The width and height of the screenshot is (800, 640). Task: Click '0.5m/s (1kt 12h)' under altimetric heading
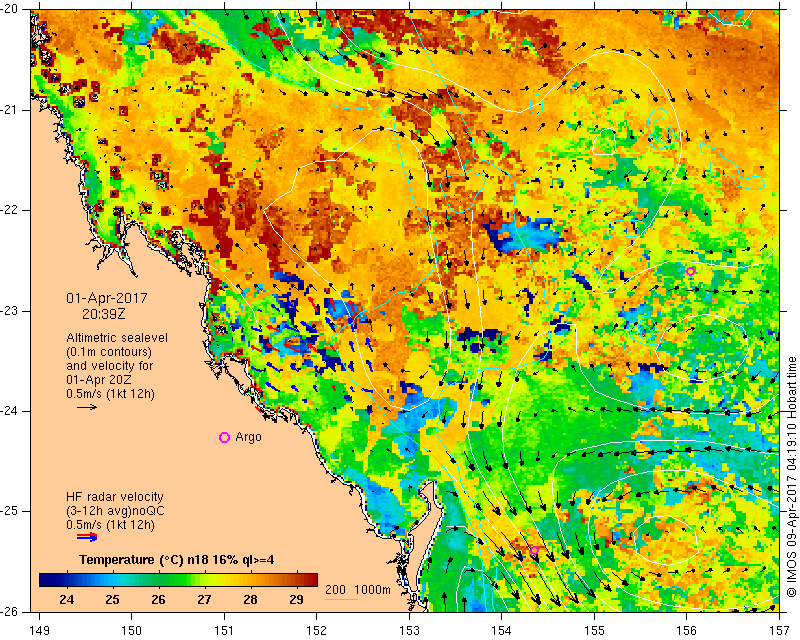pyautogui.click(x=110, y=393)
